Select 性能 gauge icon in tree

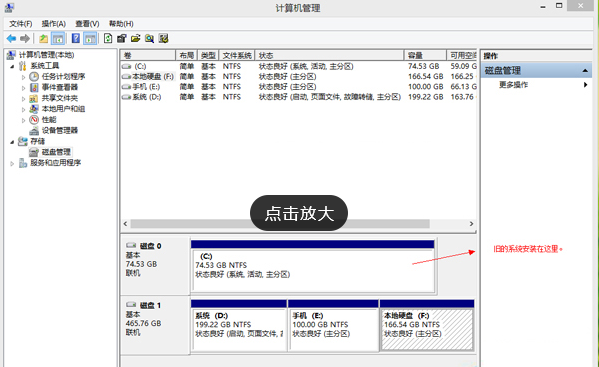click(x=34, y=120)
